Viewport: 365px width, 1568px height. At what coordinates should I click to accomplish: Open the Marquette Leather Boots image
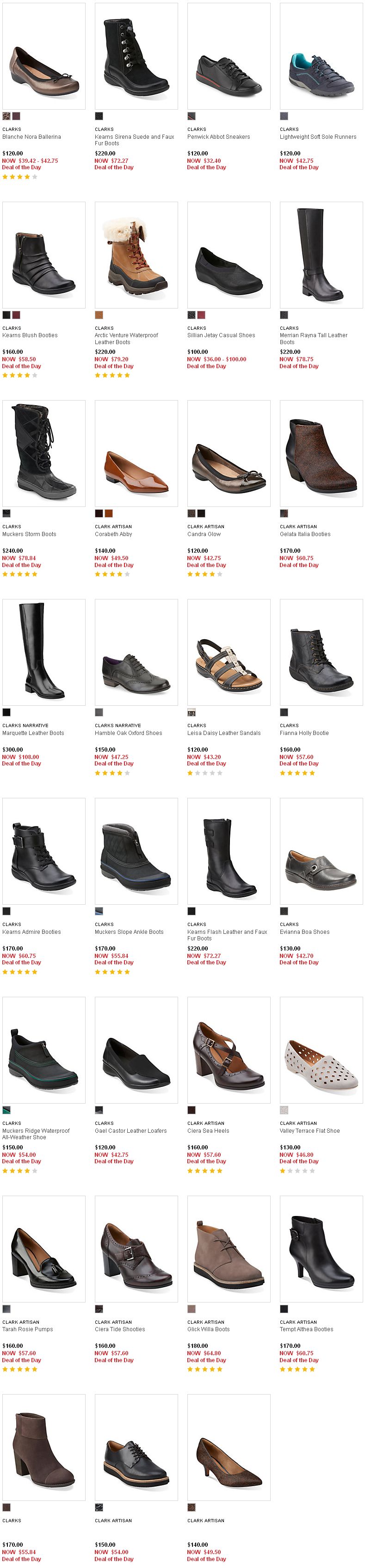click(x=44, y=652)
